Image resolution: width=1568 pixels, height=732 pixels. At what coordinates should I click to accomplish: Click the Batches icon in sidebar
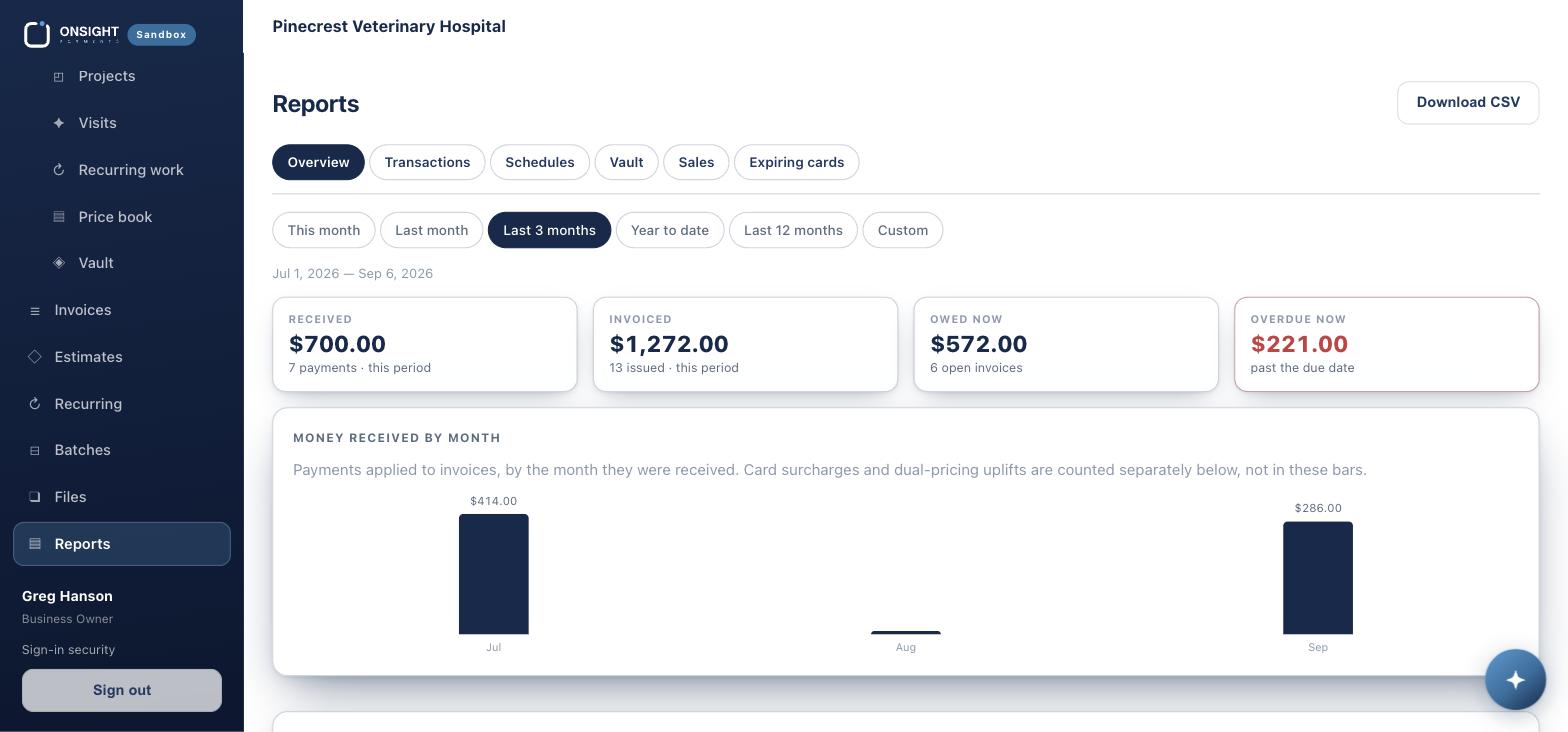(x=35, y=451)
